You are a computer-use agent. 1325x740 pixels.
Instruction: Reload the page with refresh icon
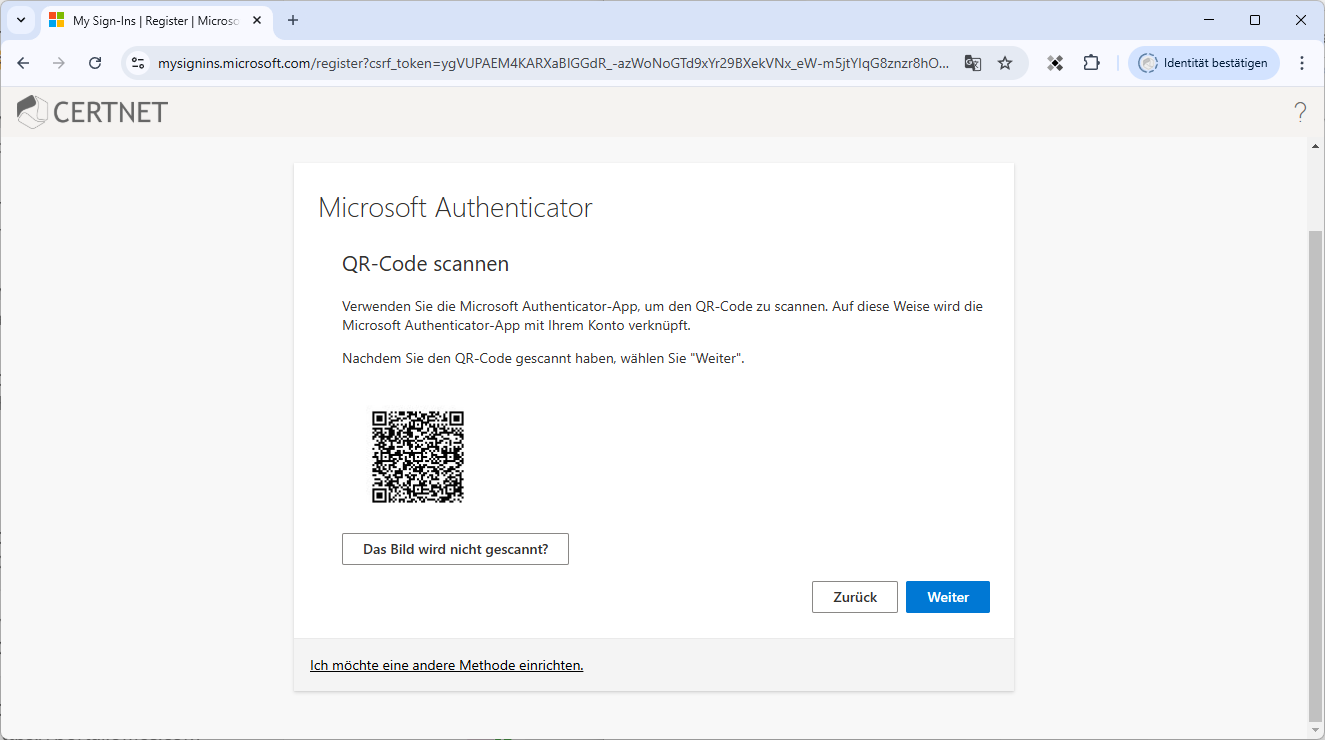pyautogui.click(x=95, y=63)
